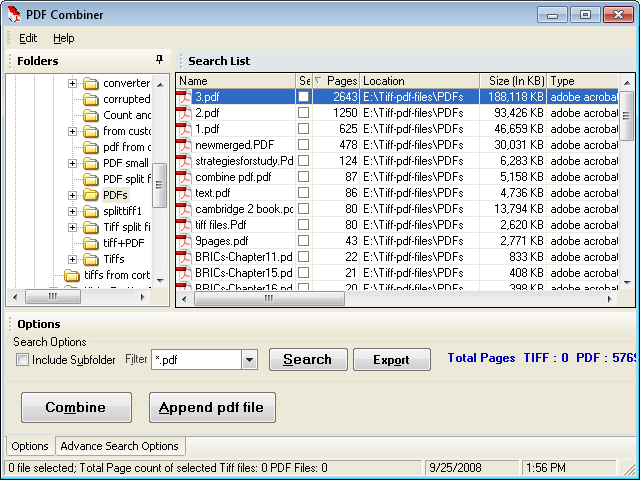
Task: Expand the PDF small folder node
Action: click(72, 163)
